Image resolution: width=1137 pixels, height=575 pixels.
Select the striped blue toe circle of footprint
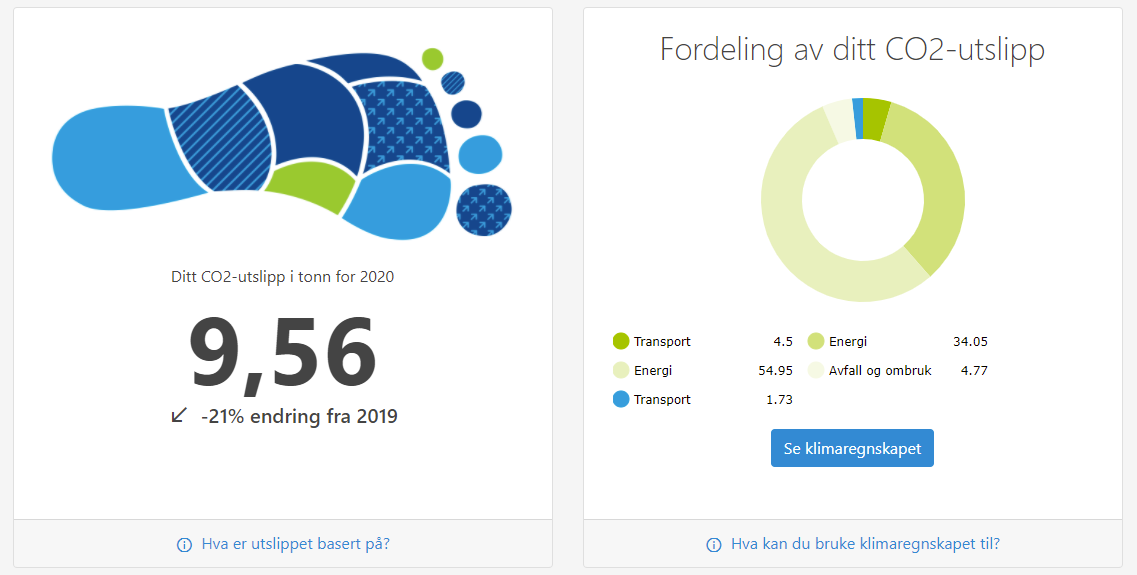[453, 83]
